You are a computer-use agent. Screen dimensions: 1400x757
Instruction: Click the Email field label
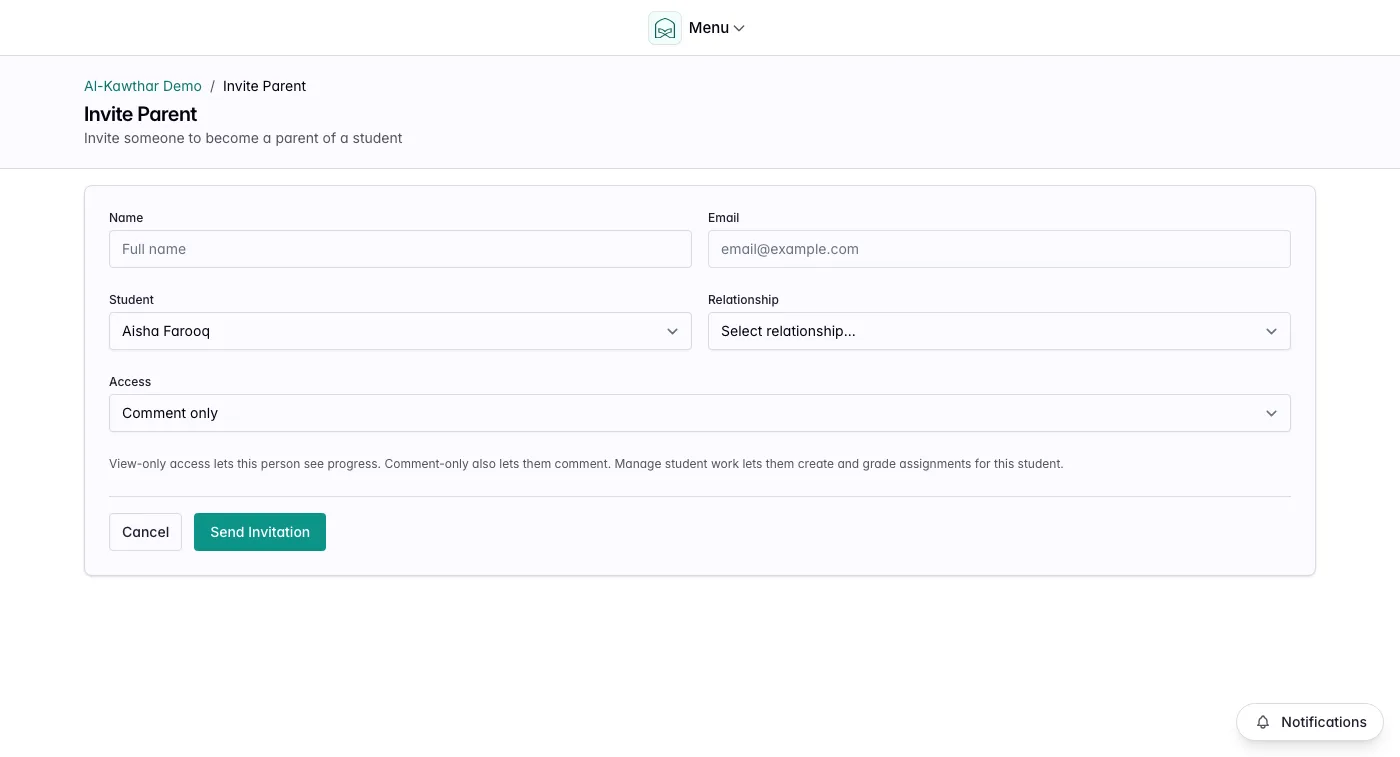pyautogui.click(x=724, y=218)
